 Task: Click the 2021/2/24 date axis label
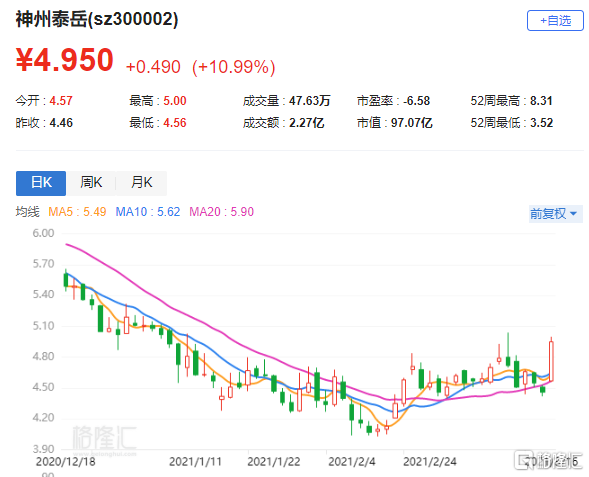click(430, 462)
